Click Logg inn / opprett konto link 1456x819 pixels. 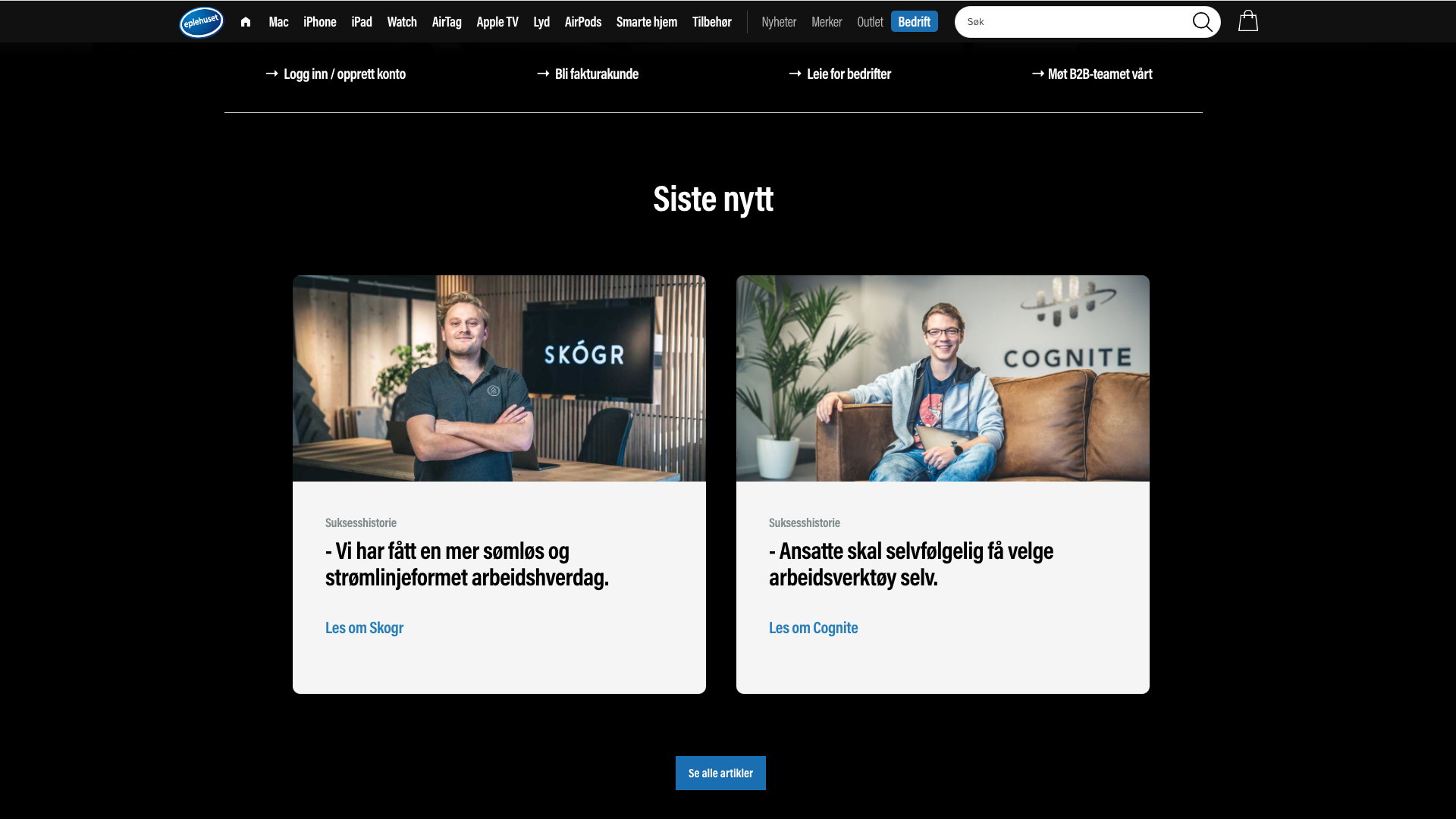[x=336, y=74]
